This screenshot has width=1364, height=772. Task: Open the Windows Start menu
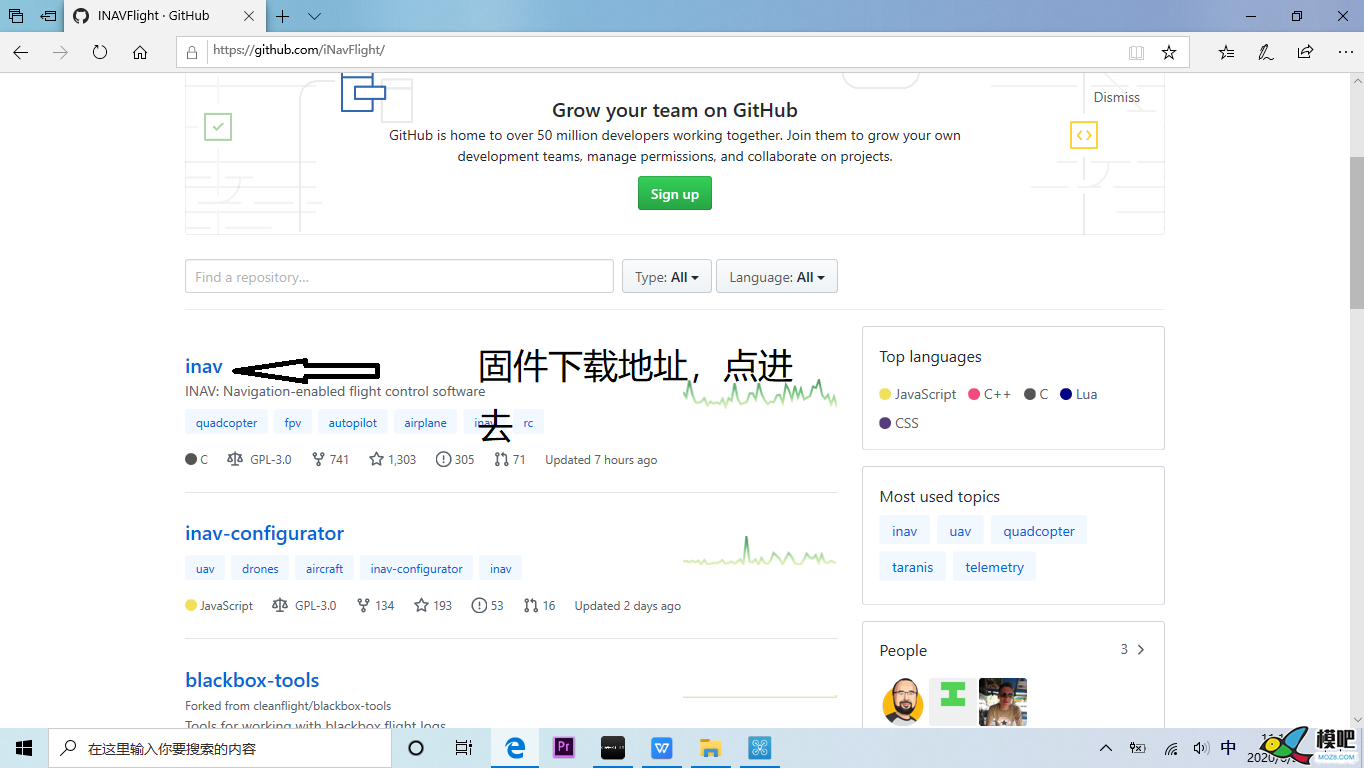coord(24,748)
